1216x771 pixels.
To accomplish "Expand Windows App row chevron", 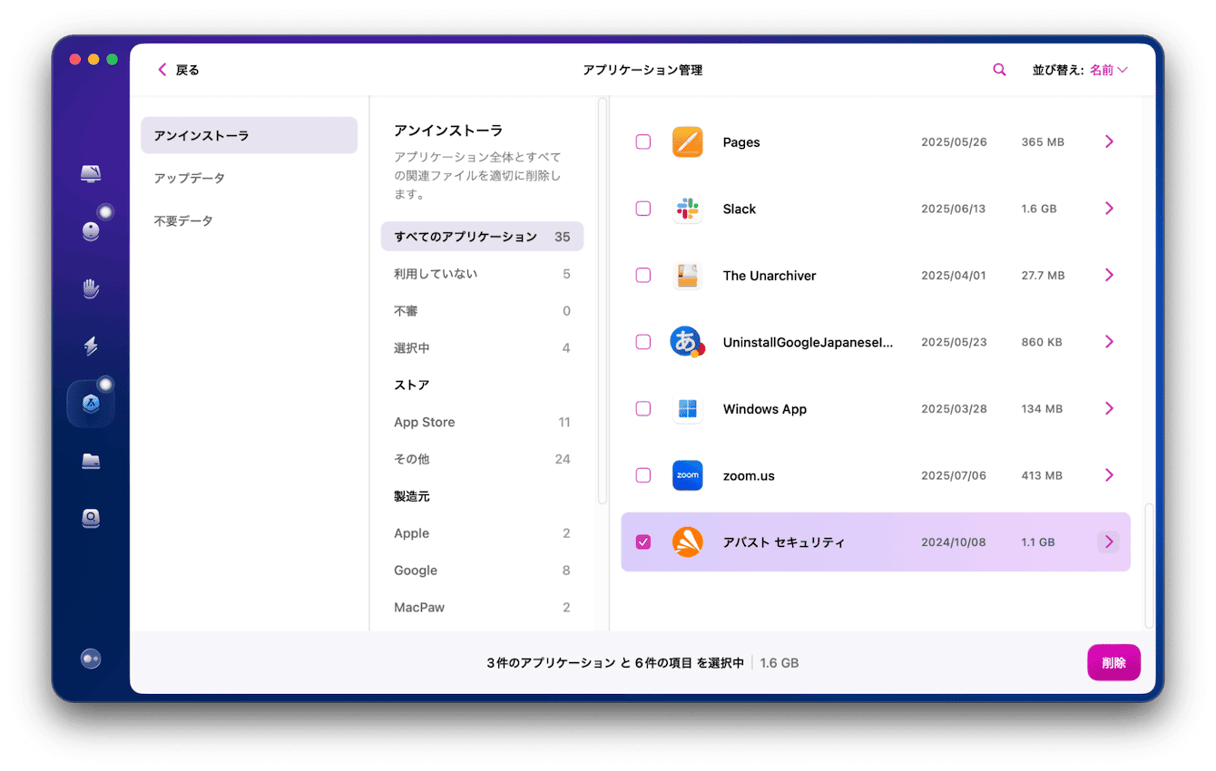I will [1109, 409].
